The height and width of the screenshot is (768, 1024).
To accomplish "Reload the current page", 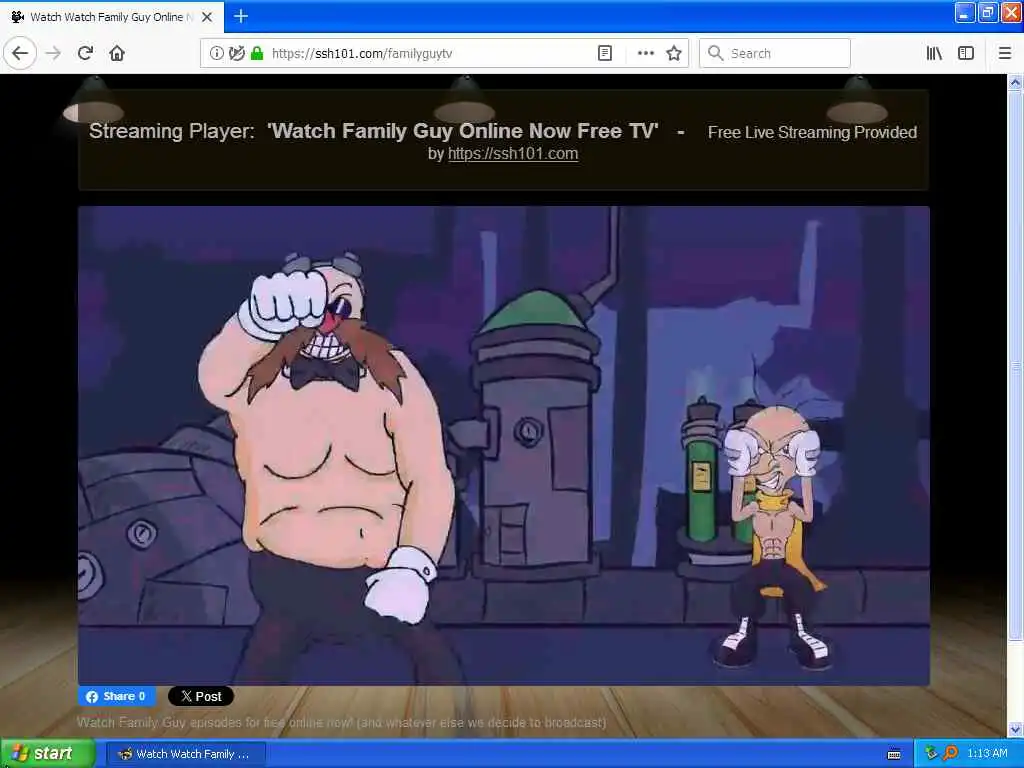I will coord(85,54).
